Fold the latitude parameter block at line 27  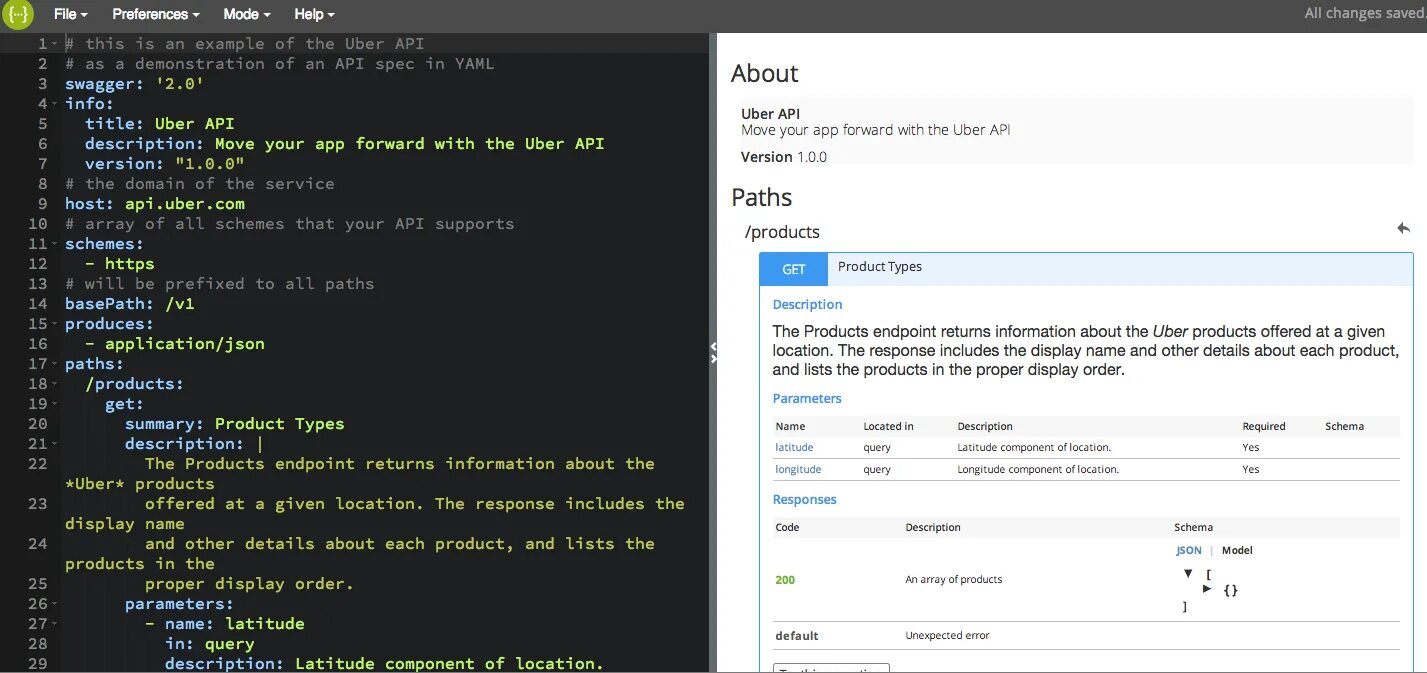[x=56, y=624]
